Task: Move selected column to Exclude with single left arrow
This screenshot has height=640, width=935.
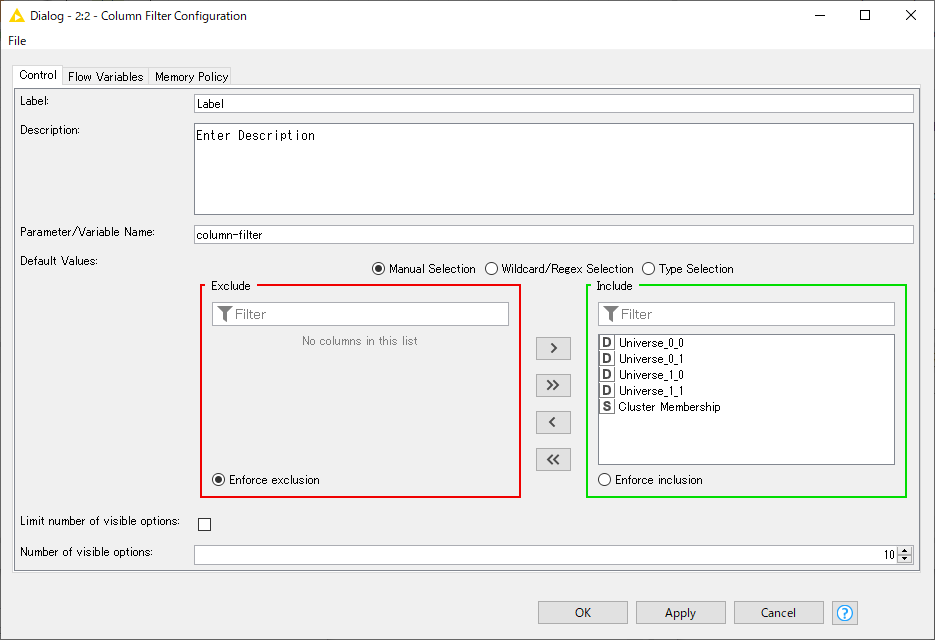Action: point(553,422)
